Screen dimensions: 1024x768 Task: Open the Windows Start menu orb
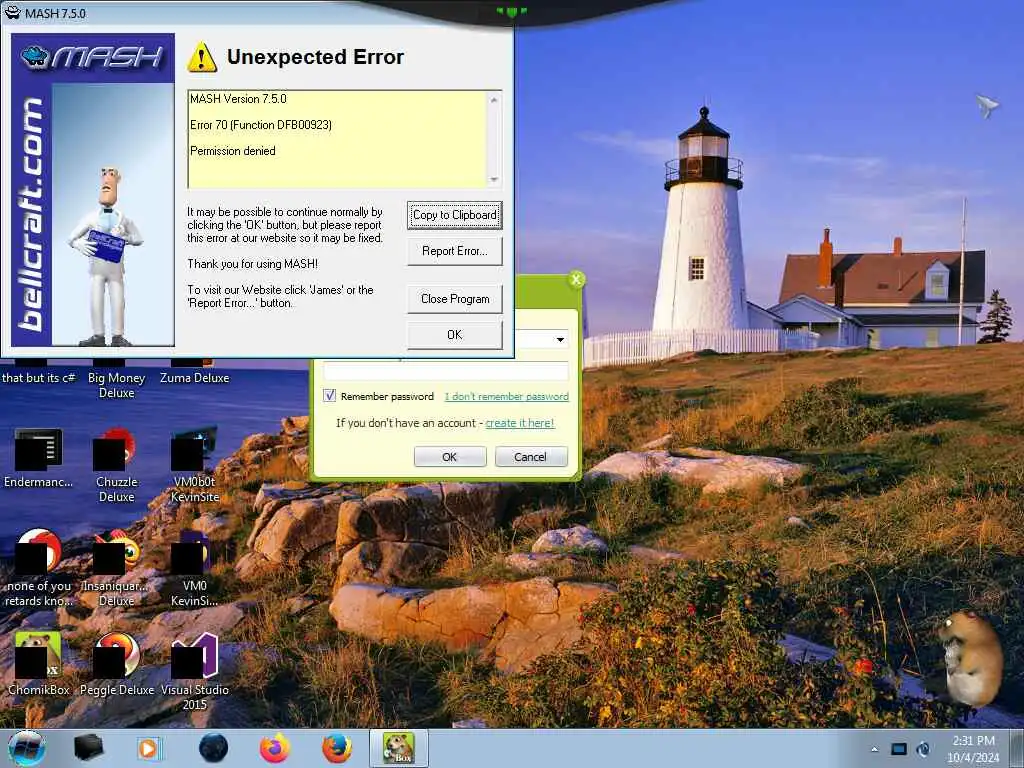click(x=27, y=748)
